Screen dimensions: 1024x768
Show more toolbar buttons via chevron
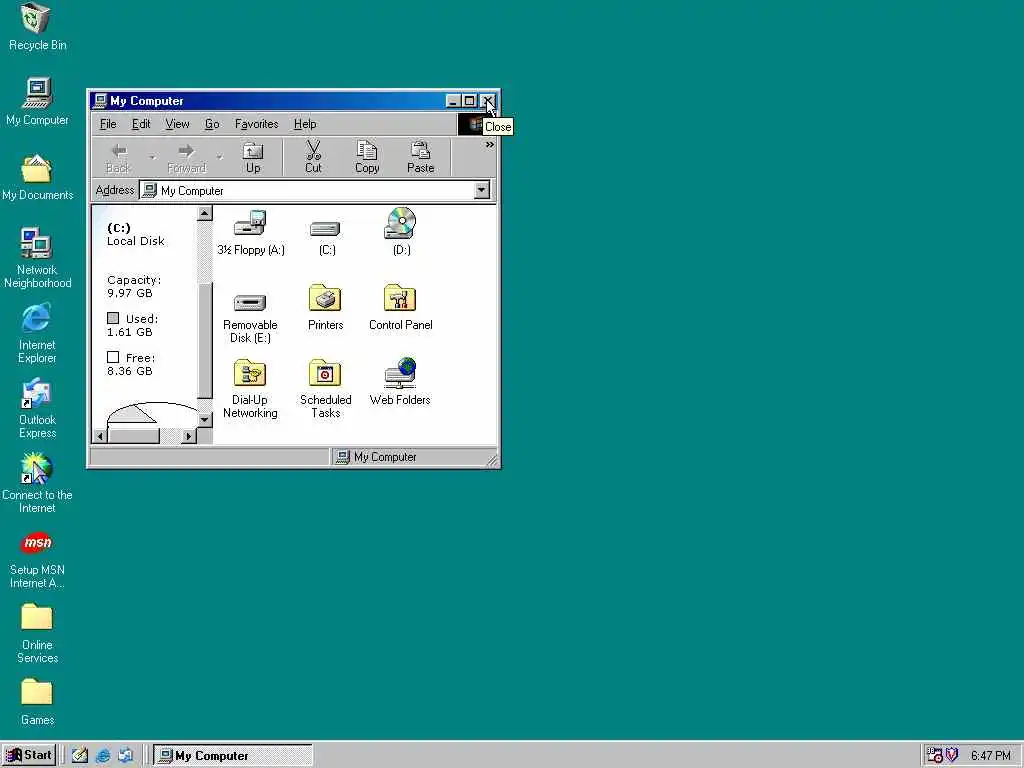coord(489,145)
